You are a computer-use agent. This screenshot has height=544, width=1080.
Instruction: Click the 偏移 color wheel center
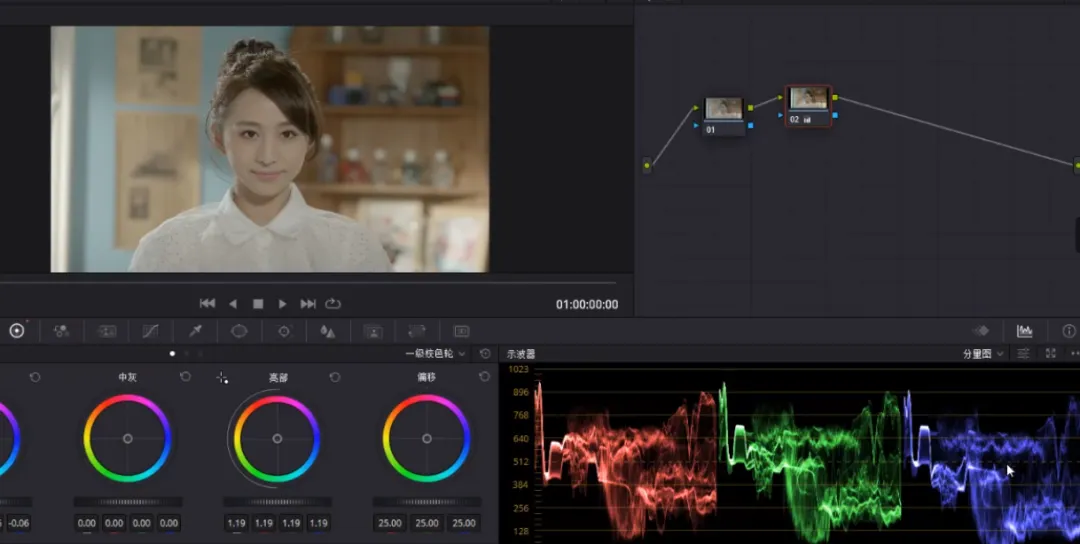coord(427,438)
